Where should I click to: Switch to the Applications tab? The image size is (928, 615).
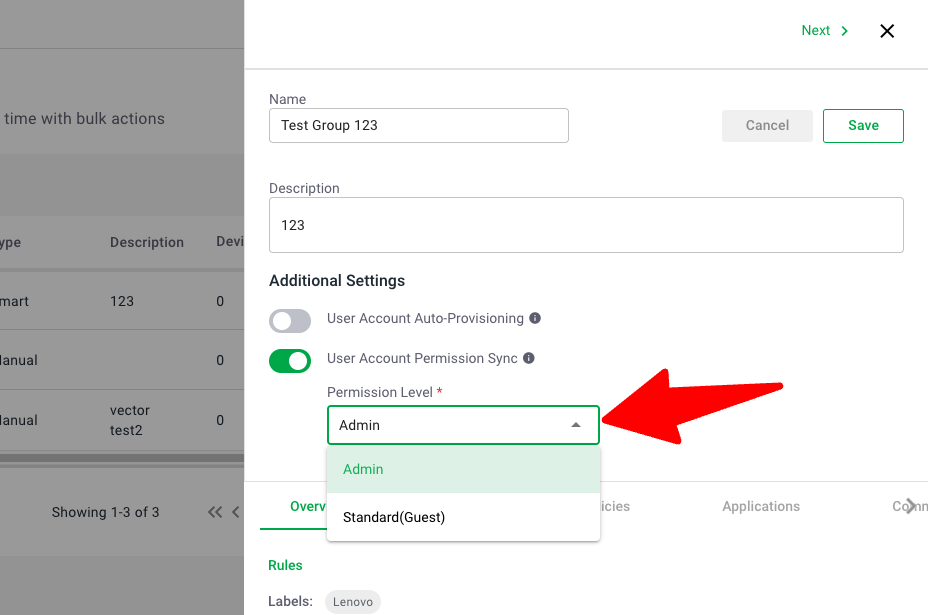(x=760, y=506)
